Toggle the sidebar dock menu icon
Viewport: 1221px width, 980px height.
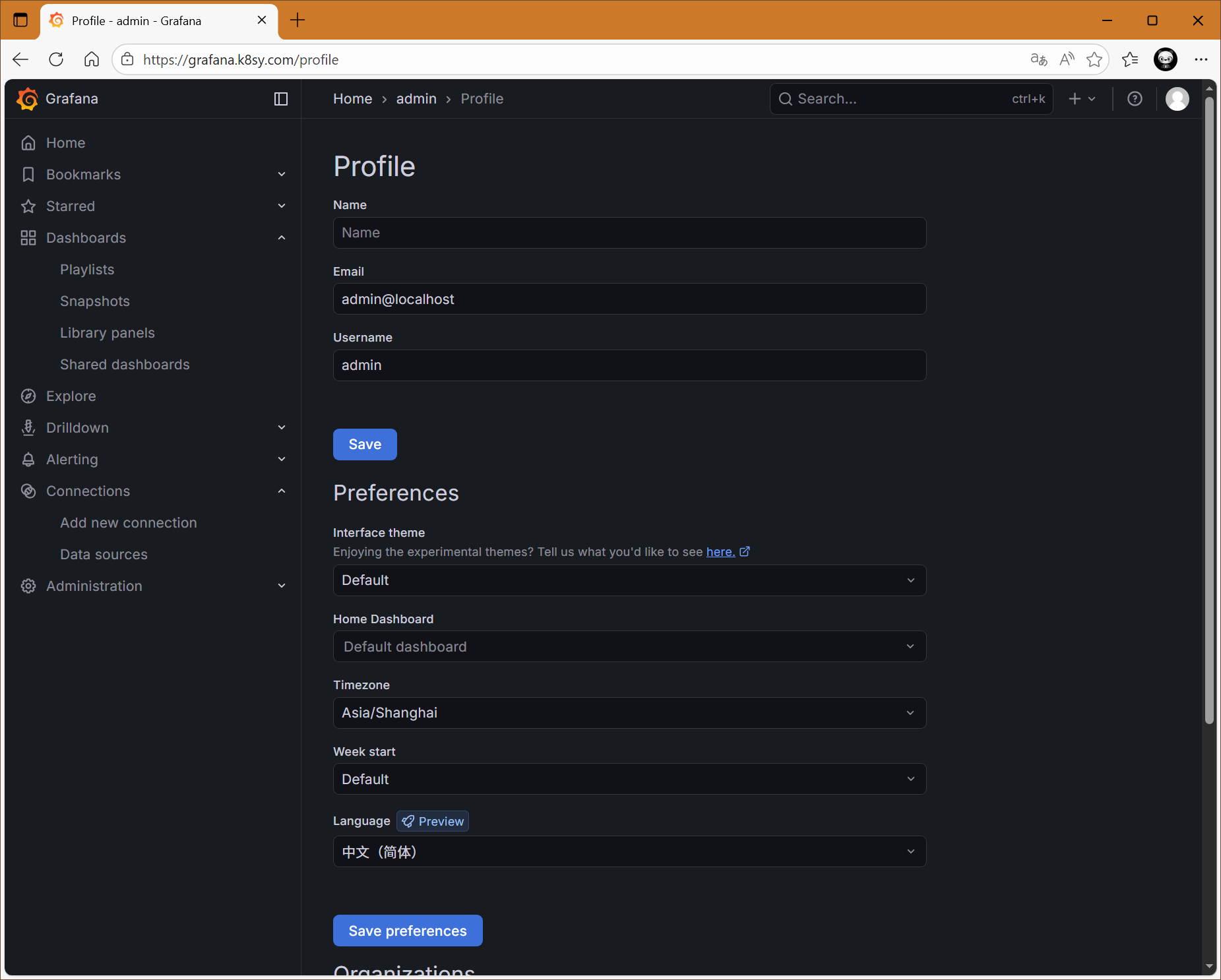click(x=281, y=99)
